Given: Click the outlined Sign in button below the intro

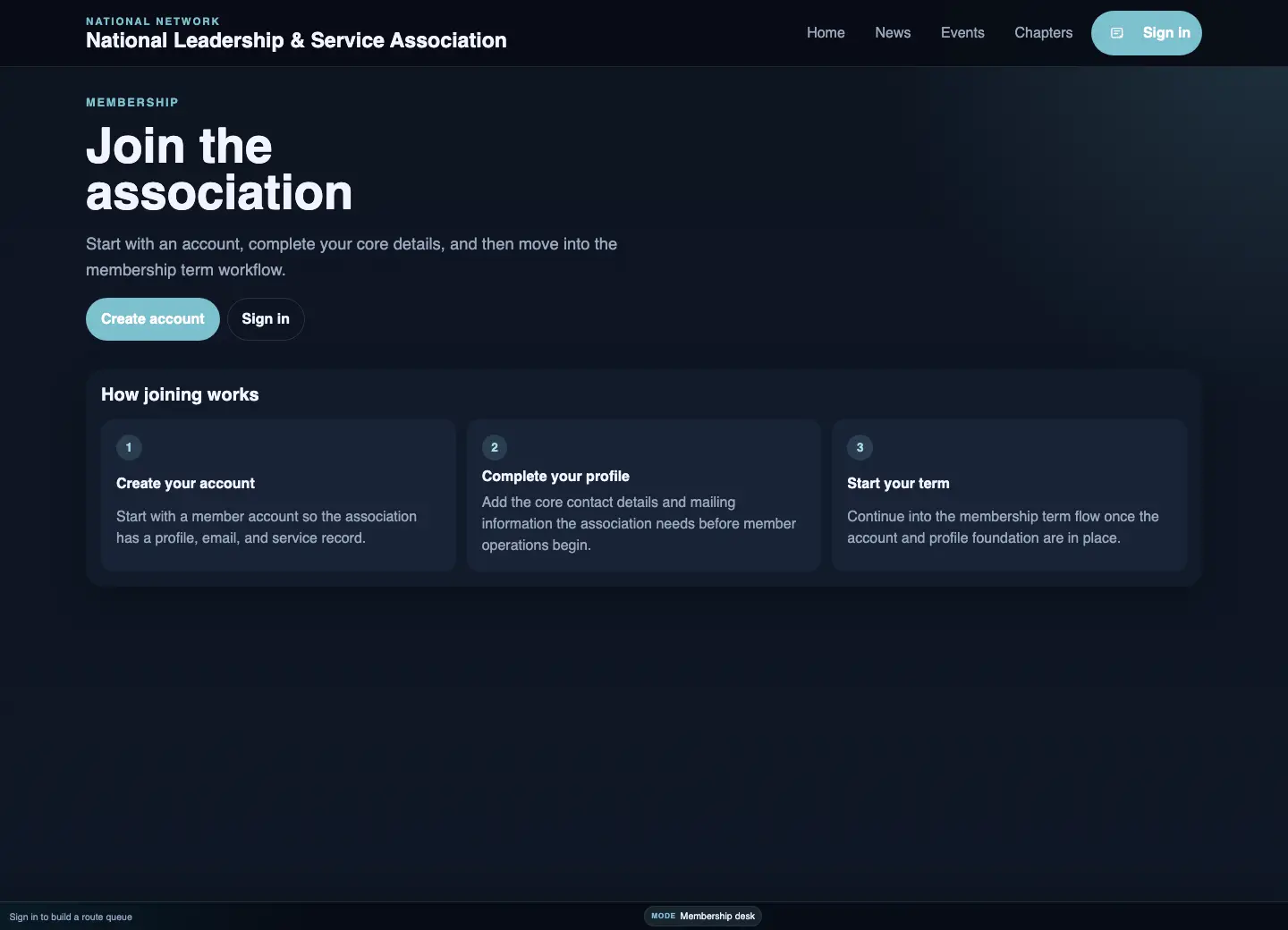Looking at the screenshot, I should coord(266,319).
